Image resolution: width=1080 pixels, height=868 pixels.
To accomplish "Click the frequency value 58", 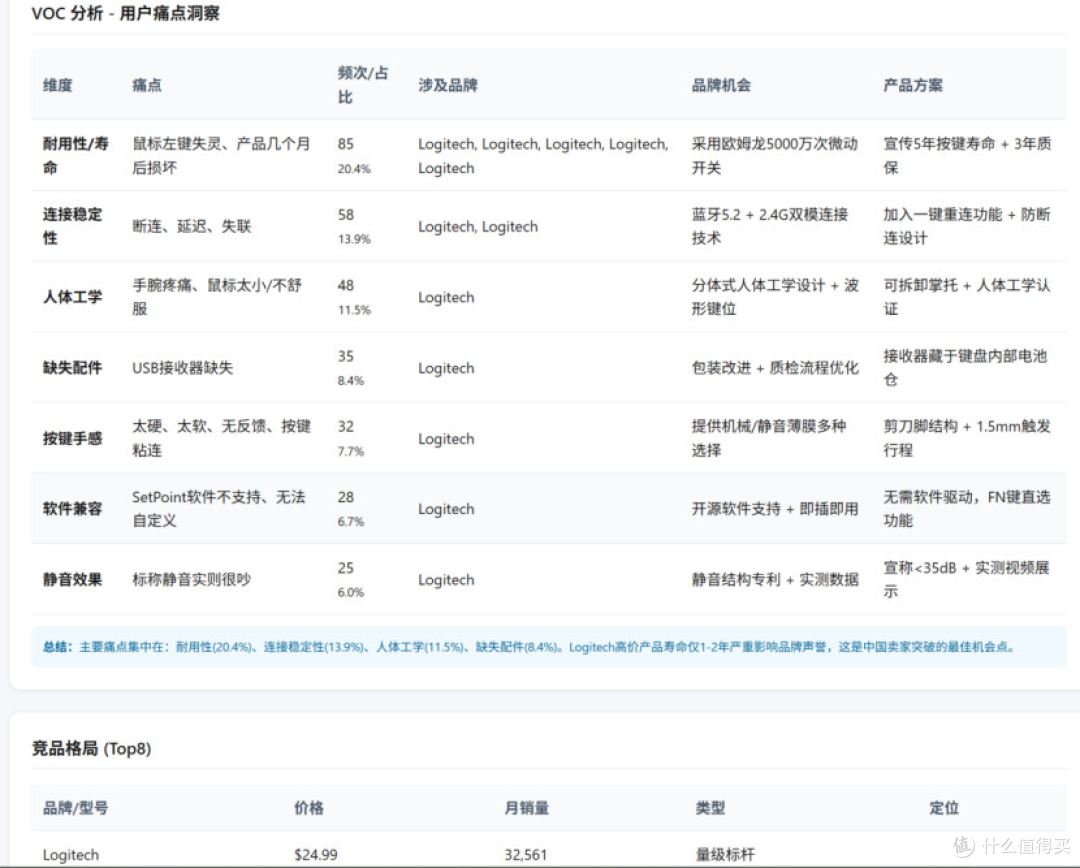I will coord(346,215).
